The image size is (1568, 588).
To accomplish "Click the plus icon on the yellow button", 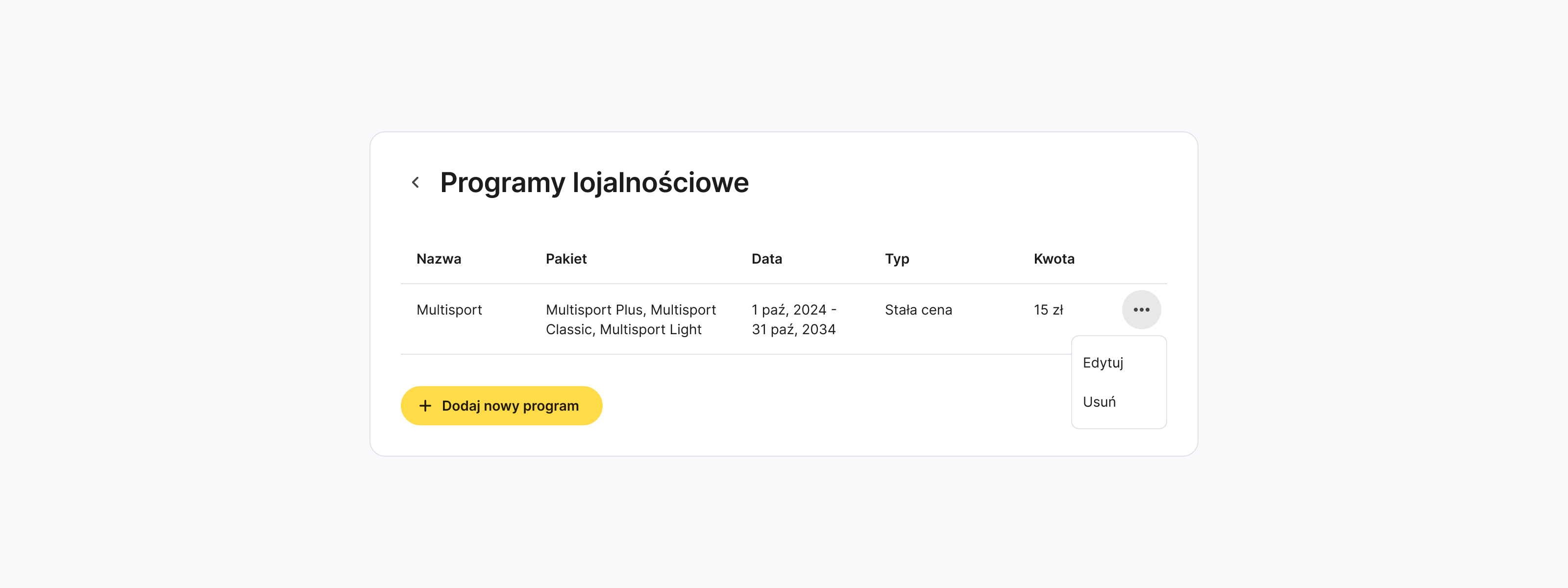I will pos(424,405).
